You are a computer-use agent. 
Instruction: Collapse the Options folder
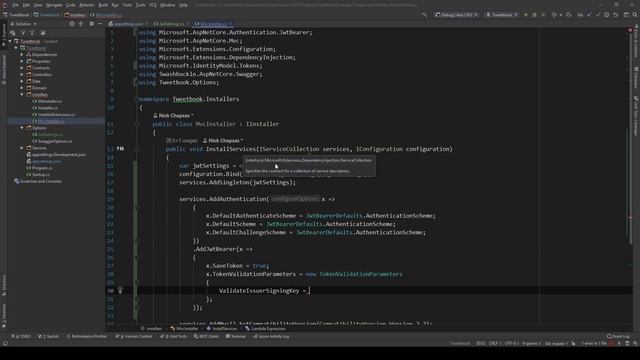[22, 128]
